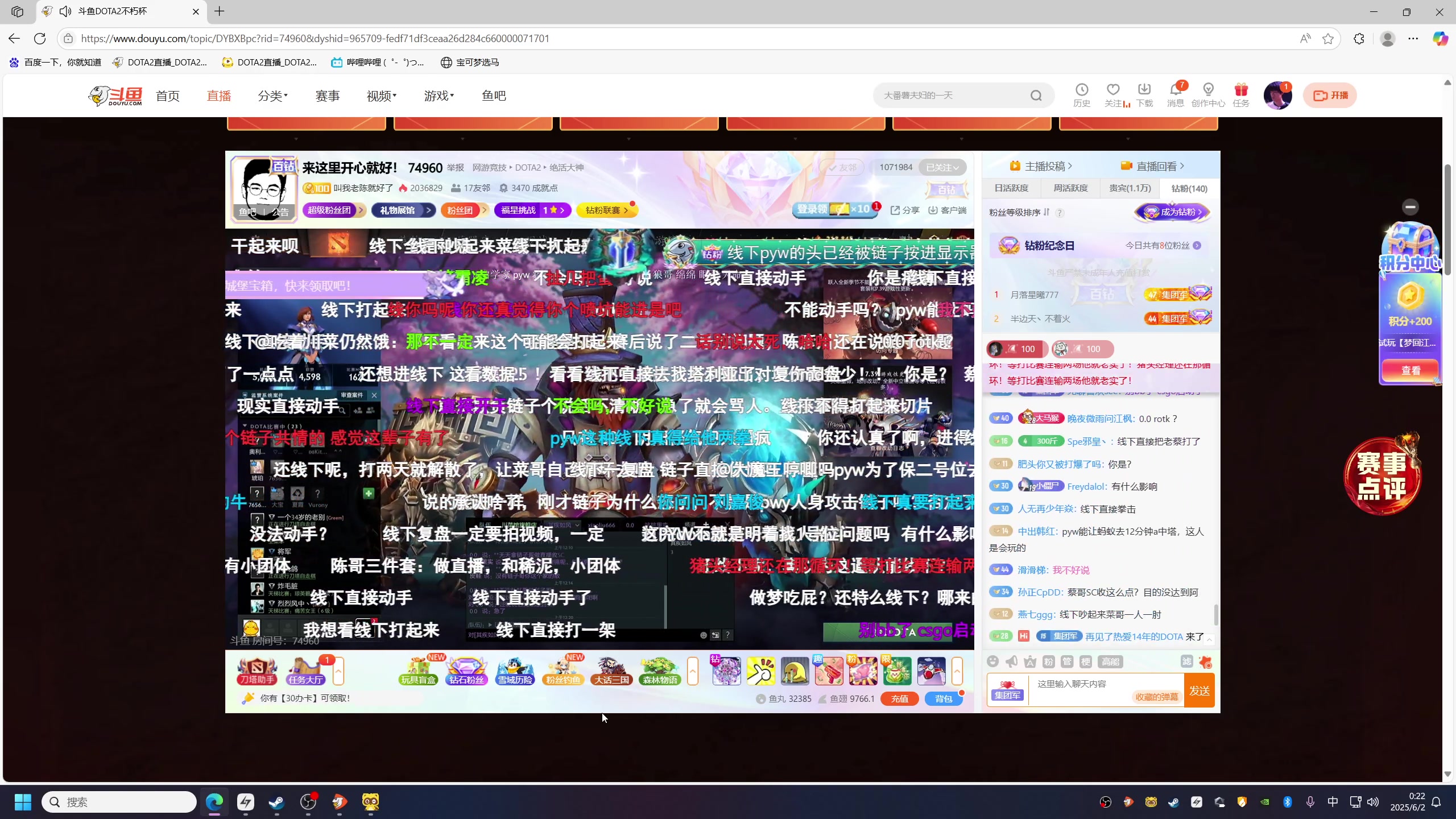Viewport: 1456px width, 819px height.
Task: Switch to the 贵宾(1.1万) tab
Action: pos(1130,188)
